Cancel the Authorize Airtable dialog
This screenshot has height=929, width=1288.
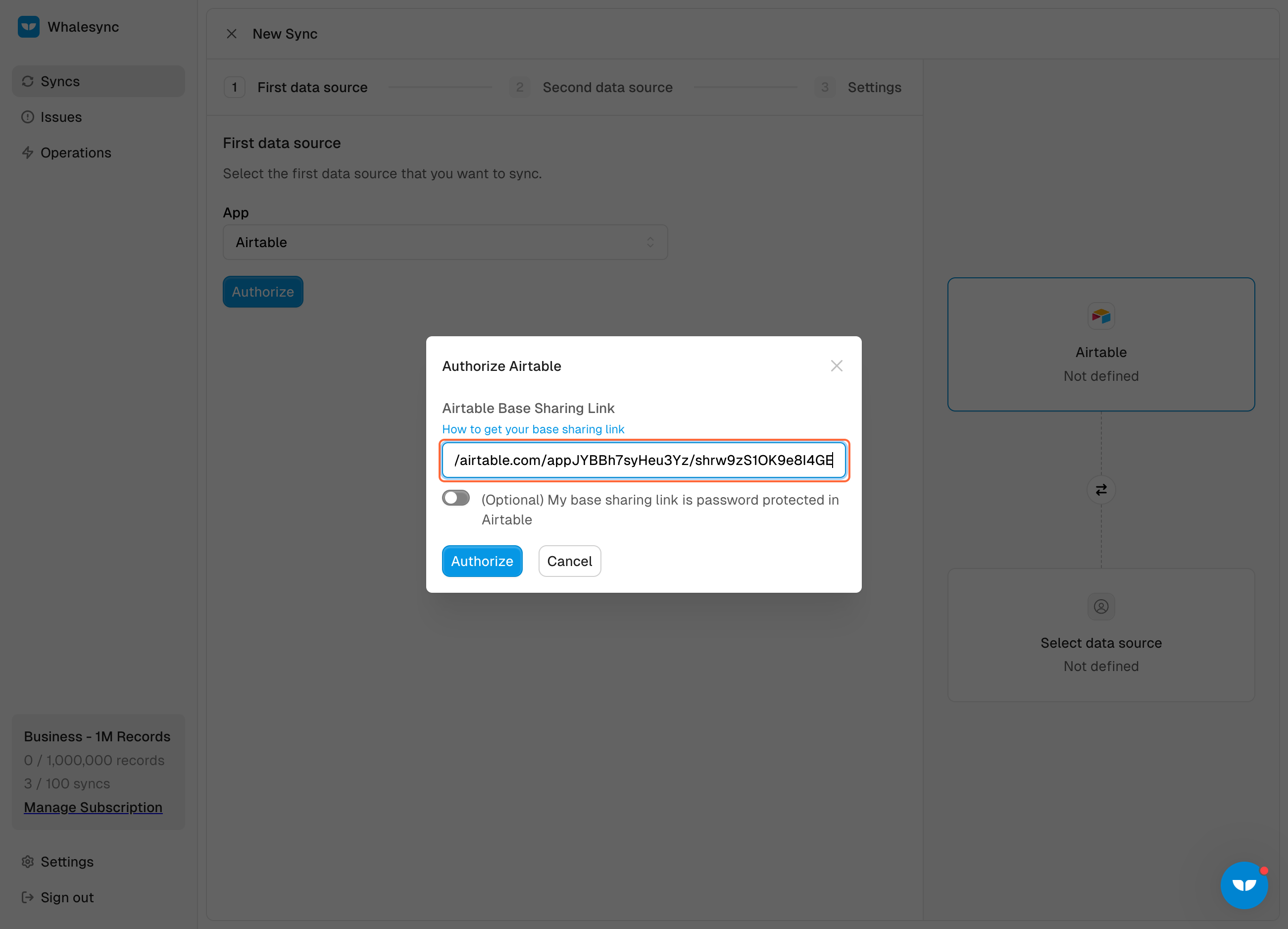[x=570, y=562]
